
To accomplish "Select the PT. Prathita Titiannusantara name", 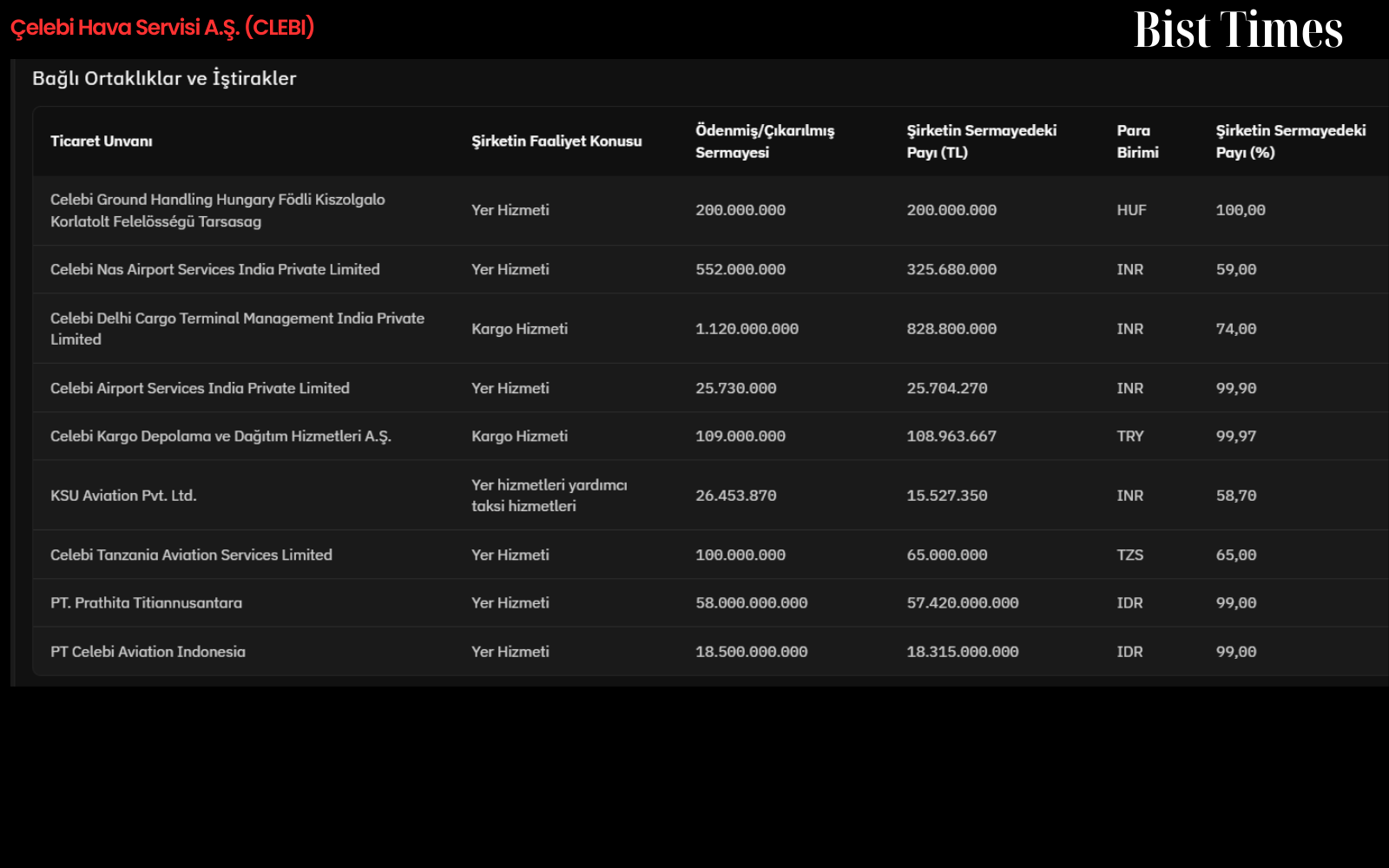I will tap(146, 603).
